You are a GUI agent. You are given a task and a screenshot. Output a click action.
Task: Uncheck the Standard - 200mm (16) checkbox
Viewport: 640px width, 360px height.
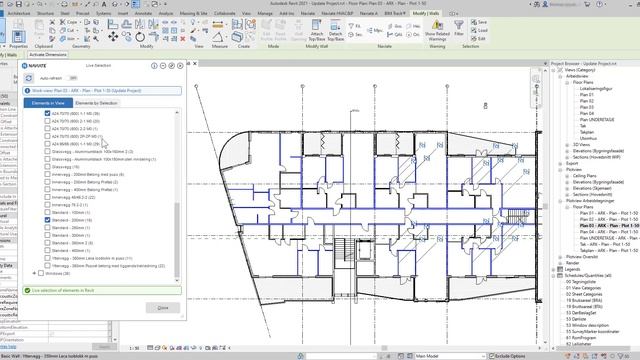[47, 220]
